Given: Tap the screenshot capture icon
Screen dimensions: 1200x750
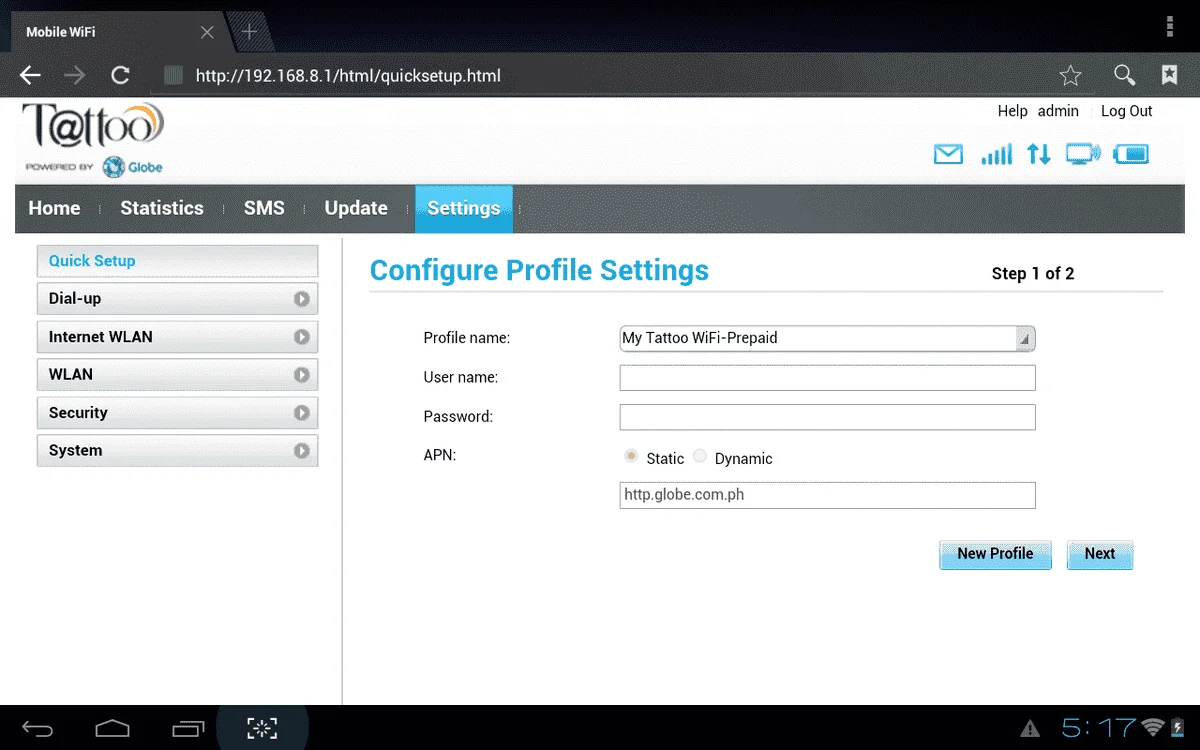Looking at the screenshot, I should 262,728.
